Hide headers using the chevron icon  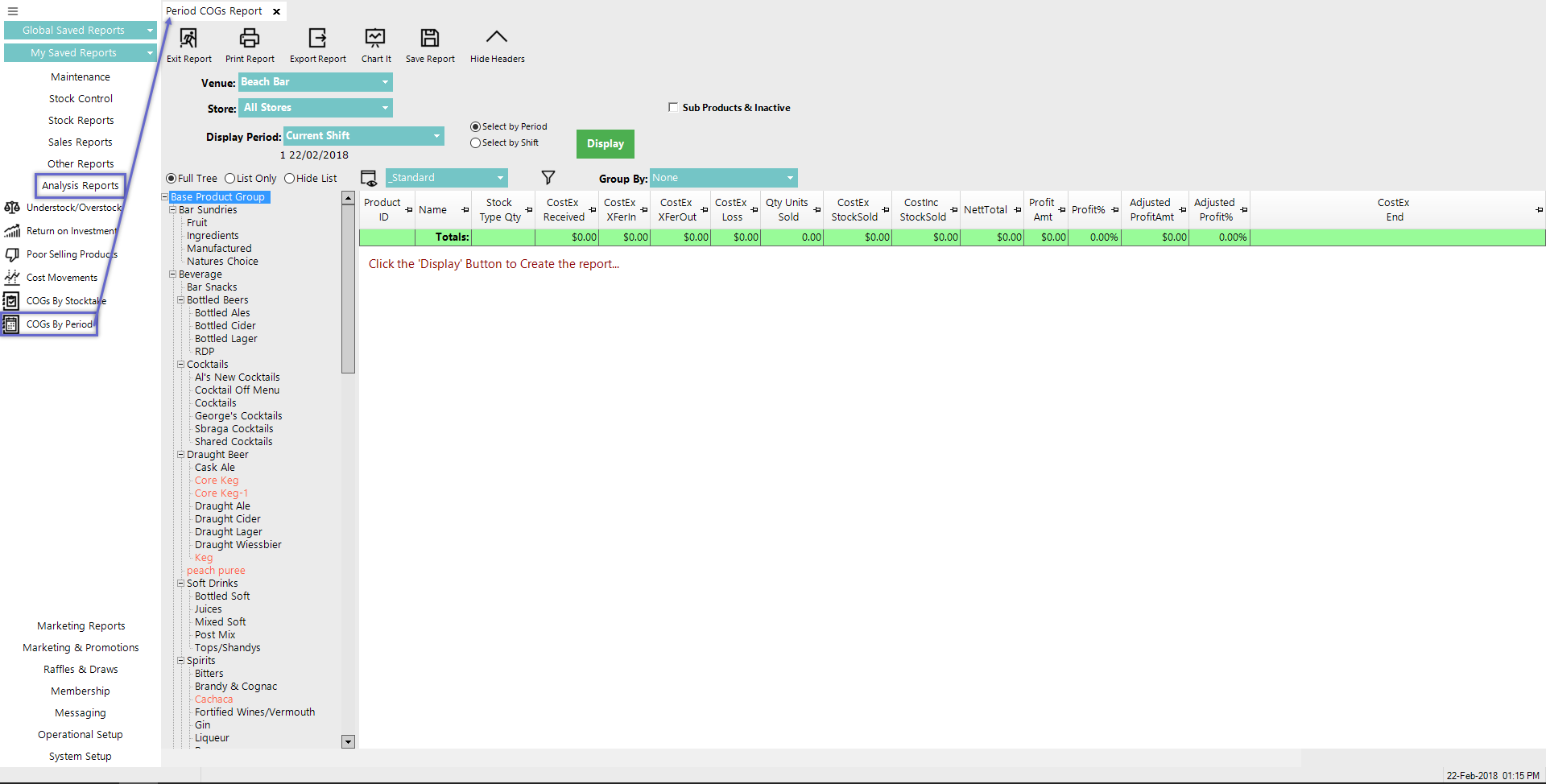point(497,37)
